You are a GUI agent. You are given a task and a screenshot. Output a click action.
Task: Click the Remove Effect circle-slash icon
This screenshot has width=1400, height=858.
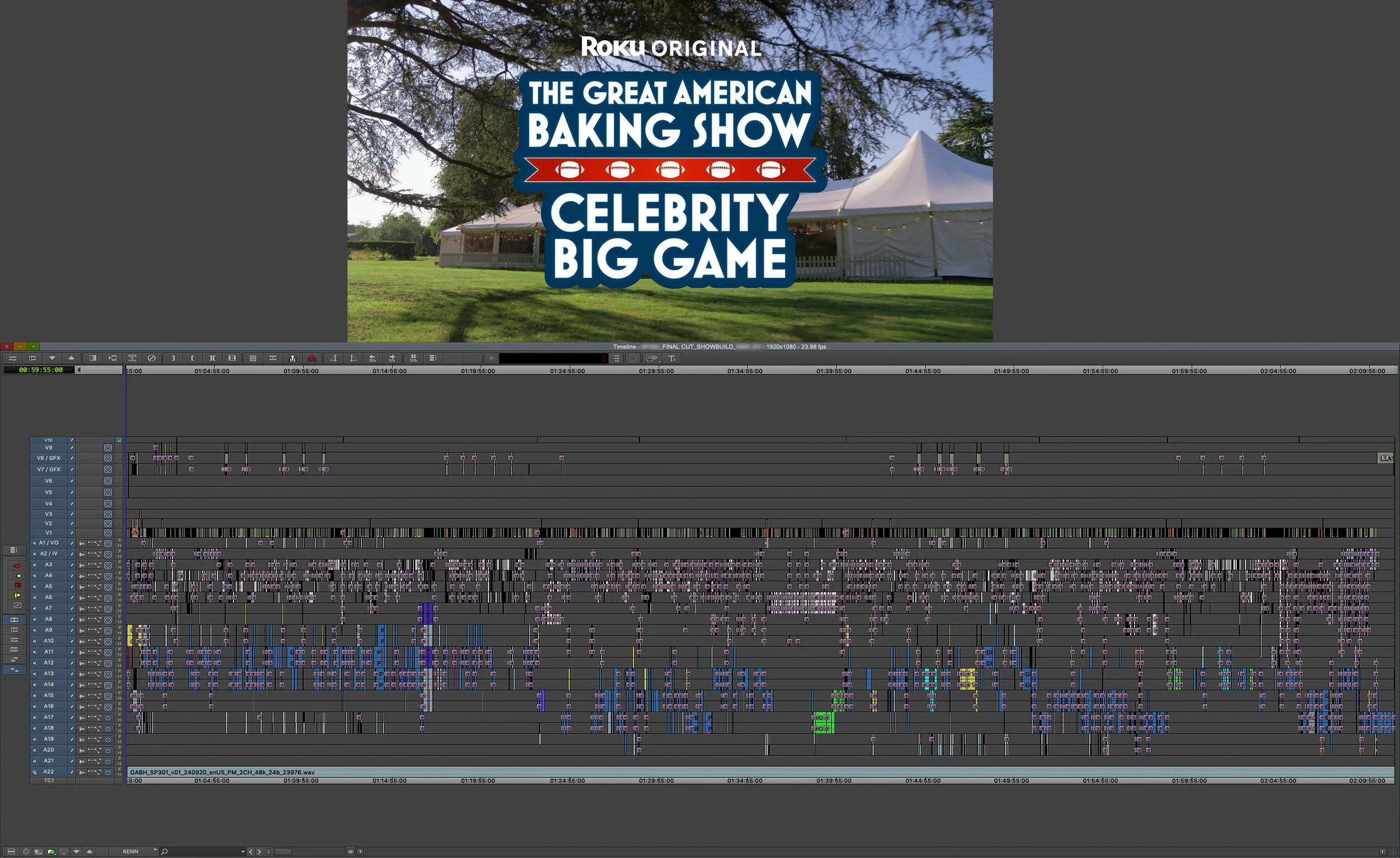[x=152, y=358]
